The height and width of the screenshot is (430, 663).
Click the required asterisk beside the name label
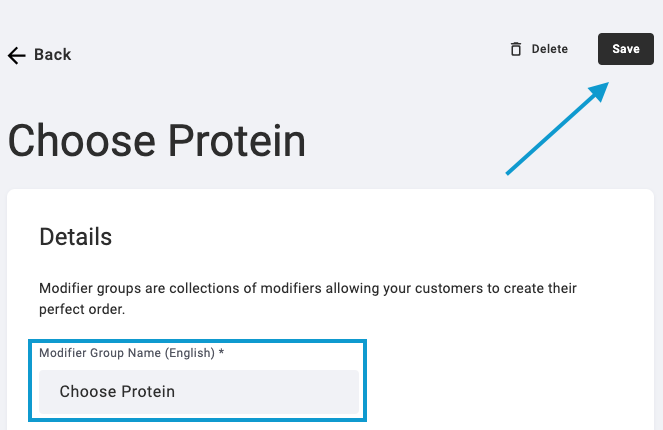coord(221,352)
